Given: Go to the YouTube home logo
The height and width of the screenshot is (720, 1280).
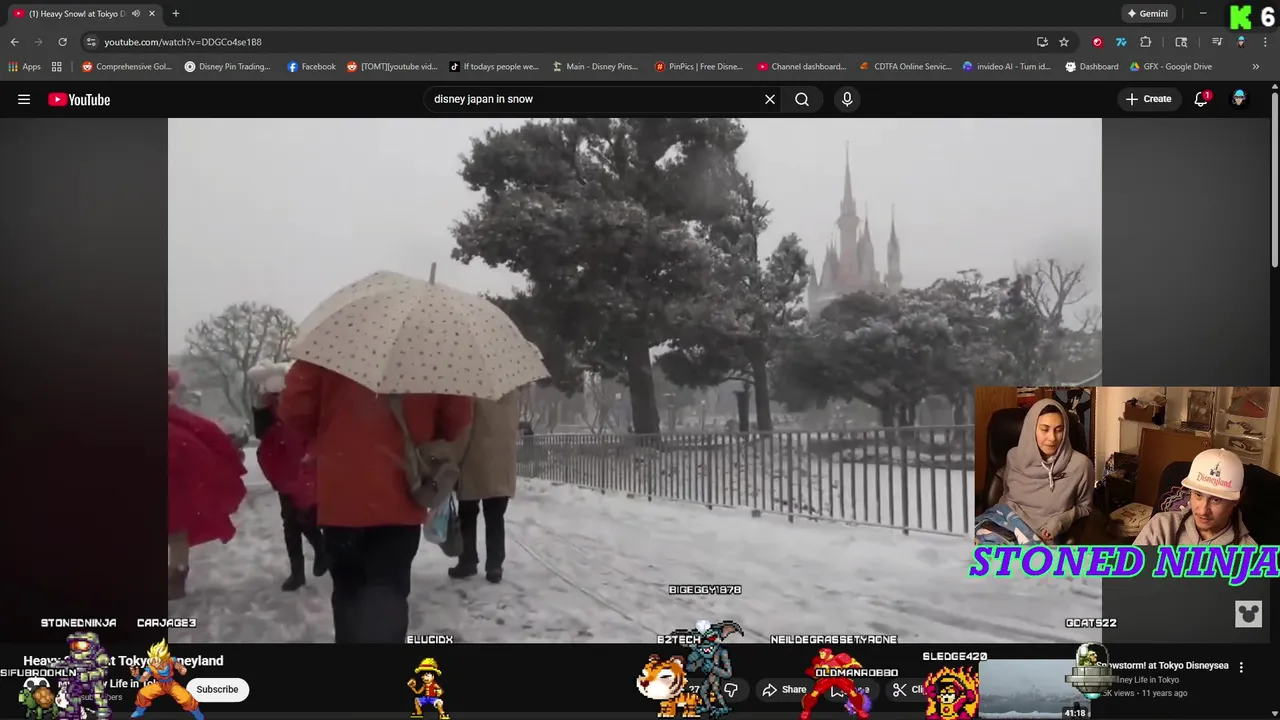Looking at the screenshot, I should [x=79, y=99].
